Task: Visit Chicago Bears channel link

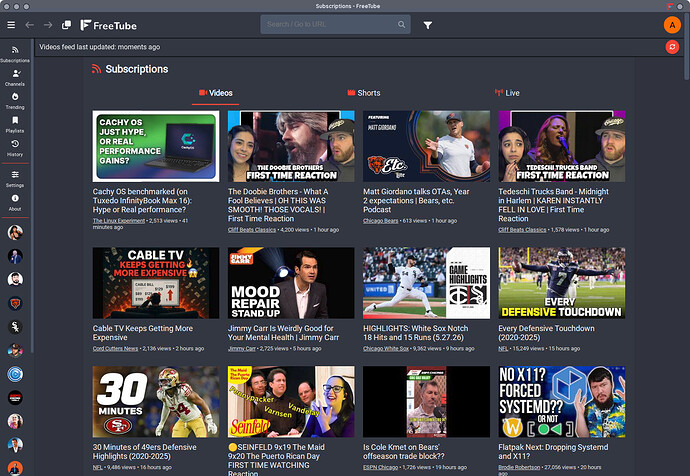Action: pos(380,221)
